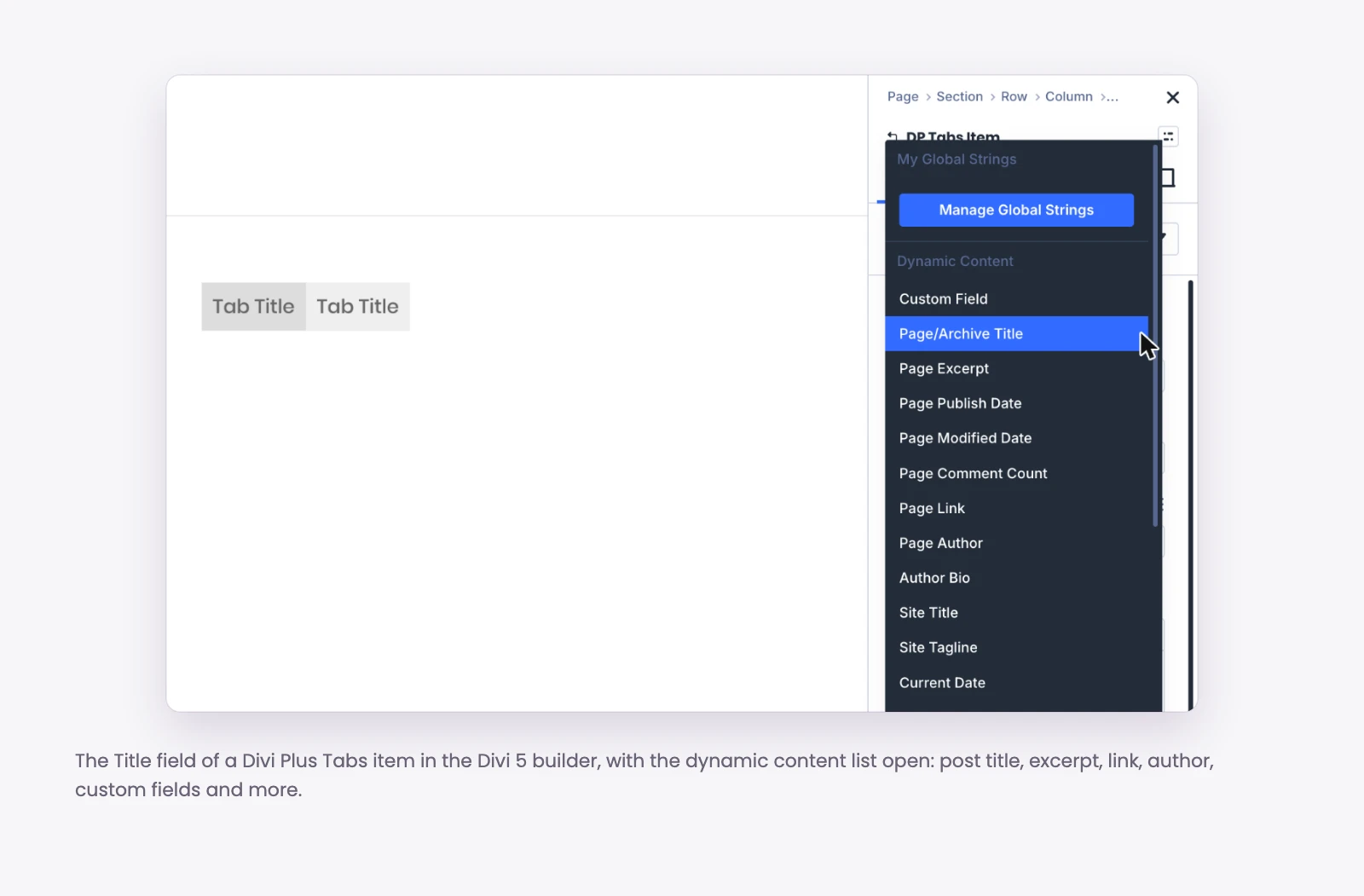Image resolution: width=1364 pixels, height=896 pixels.
Task: Click the dropdown list scrollbar
Action: (1155, 335)
